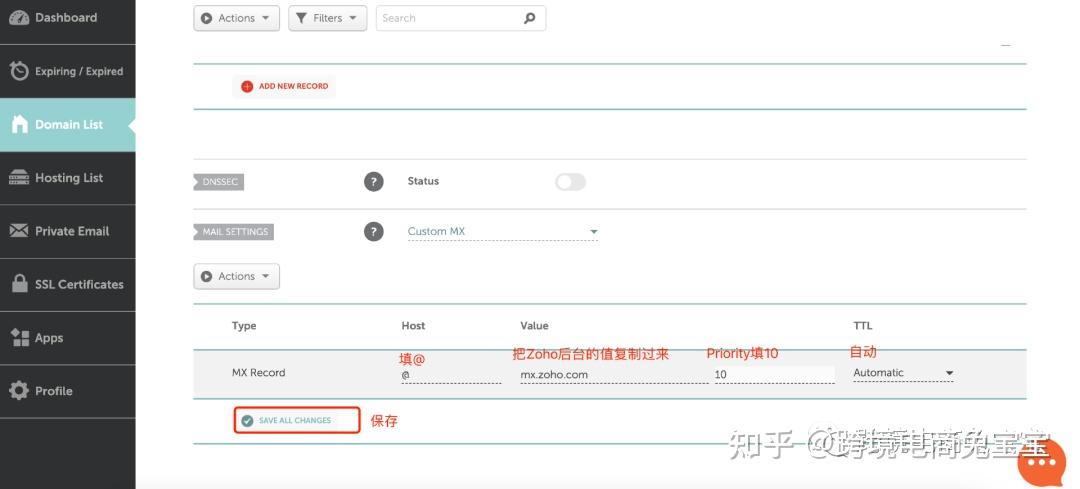Click the Add New Record link
Screen dimensions: 1080x489
point(293,86)
